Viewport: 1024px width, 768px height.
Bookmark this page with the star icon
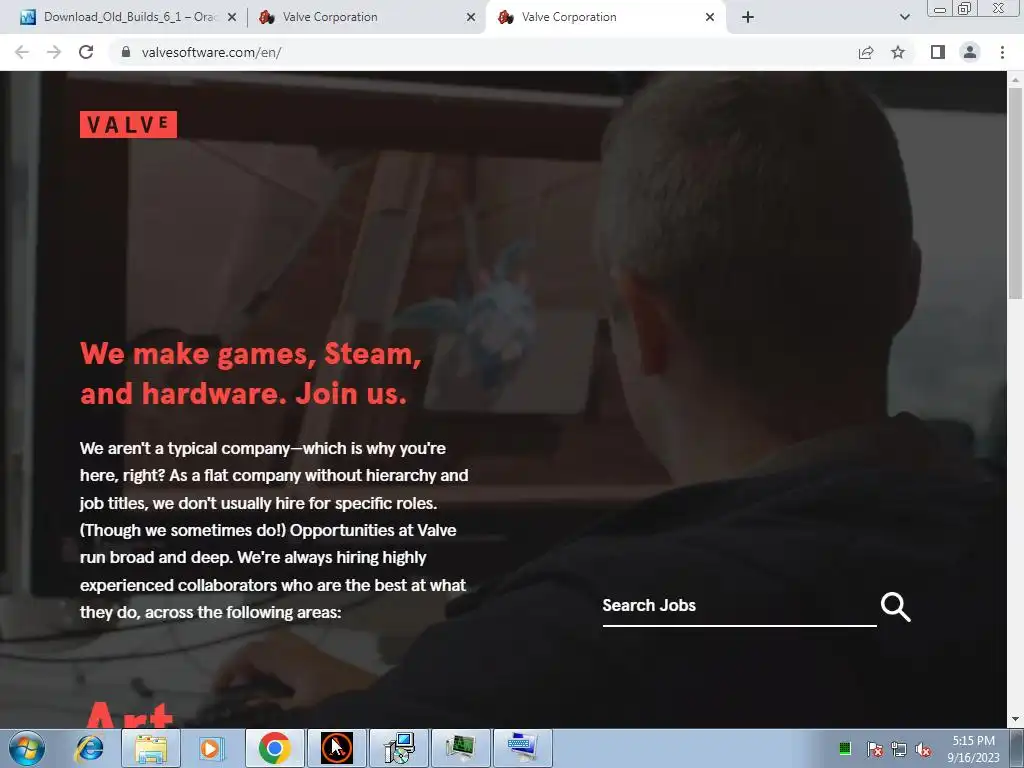coord(898,52)
